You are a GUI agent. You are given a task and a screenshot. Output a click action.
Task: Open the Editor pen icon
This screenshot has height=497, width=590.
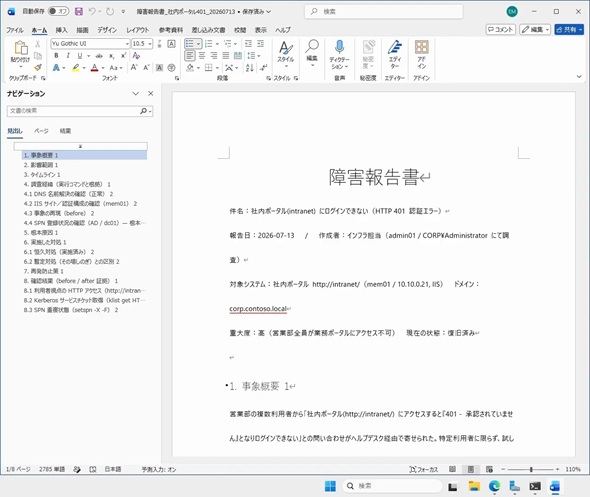[x=395, y=47]
